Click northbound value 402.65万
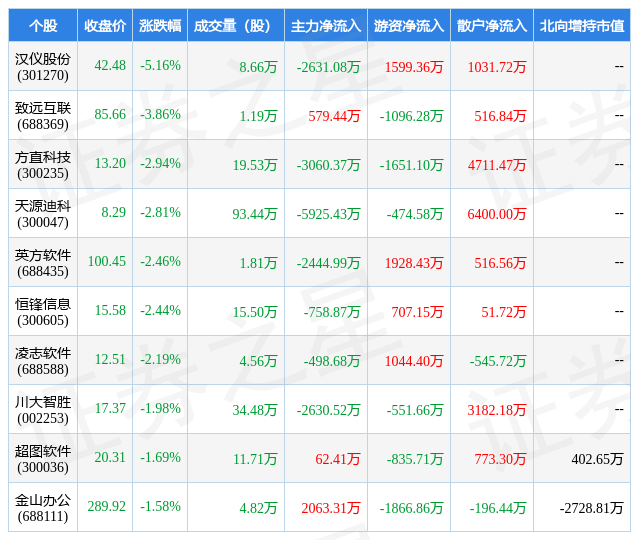Image resolution: width=631 pixels, height=540 pixels. point(598,459)
